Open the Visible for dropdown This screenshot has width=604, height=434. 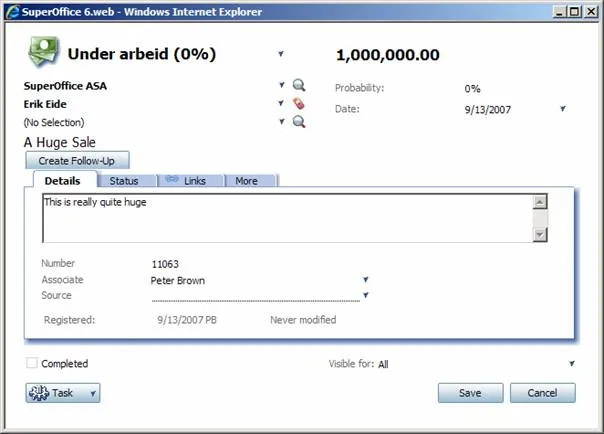572,364
